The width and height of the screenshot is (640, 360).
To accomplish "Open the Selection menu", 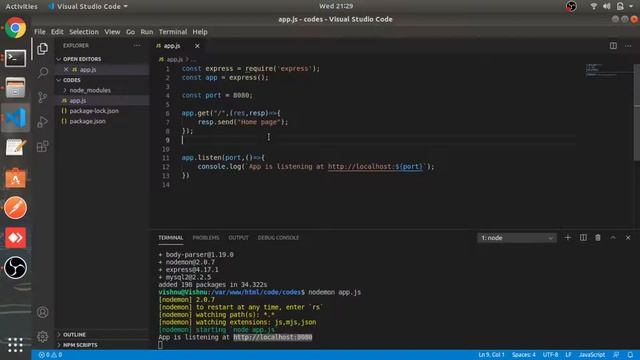I will pyautogui.click(x=84, y=32).
